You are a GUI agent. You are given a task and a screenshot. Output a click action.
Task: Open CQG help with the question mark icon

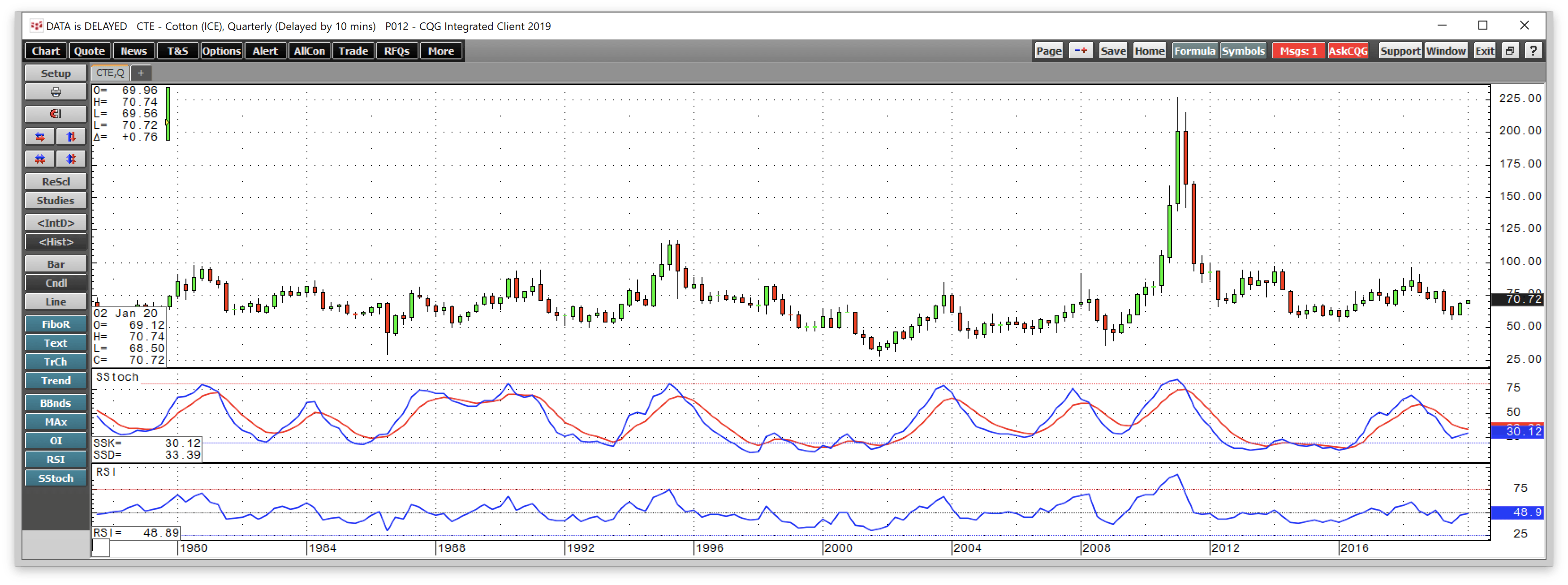(x=1534, y=51)
